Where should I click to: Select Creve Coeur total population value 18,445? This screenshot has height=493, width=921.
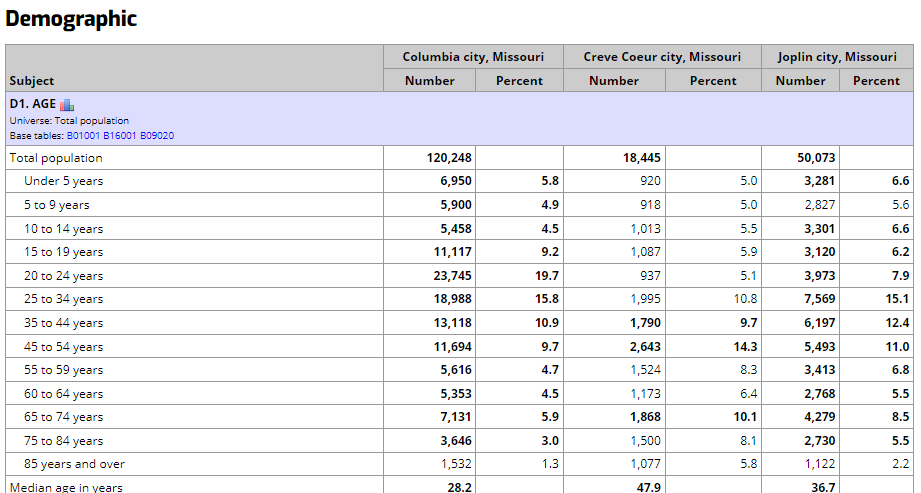tap(639, 158)
